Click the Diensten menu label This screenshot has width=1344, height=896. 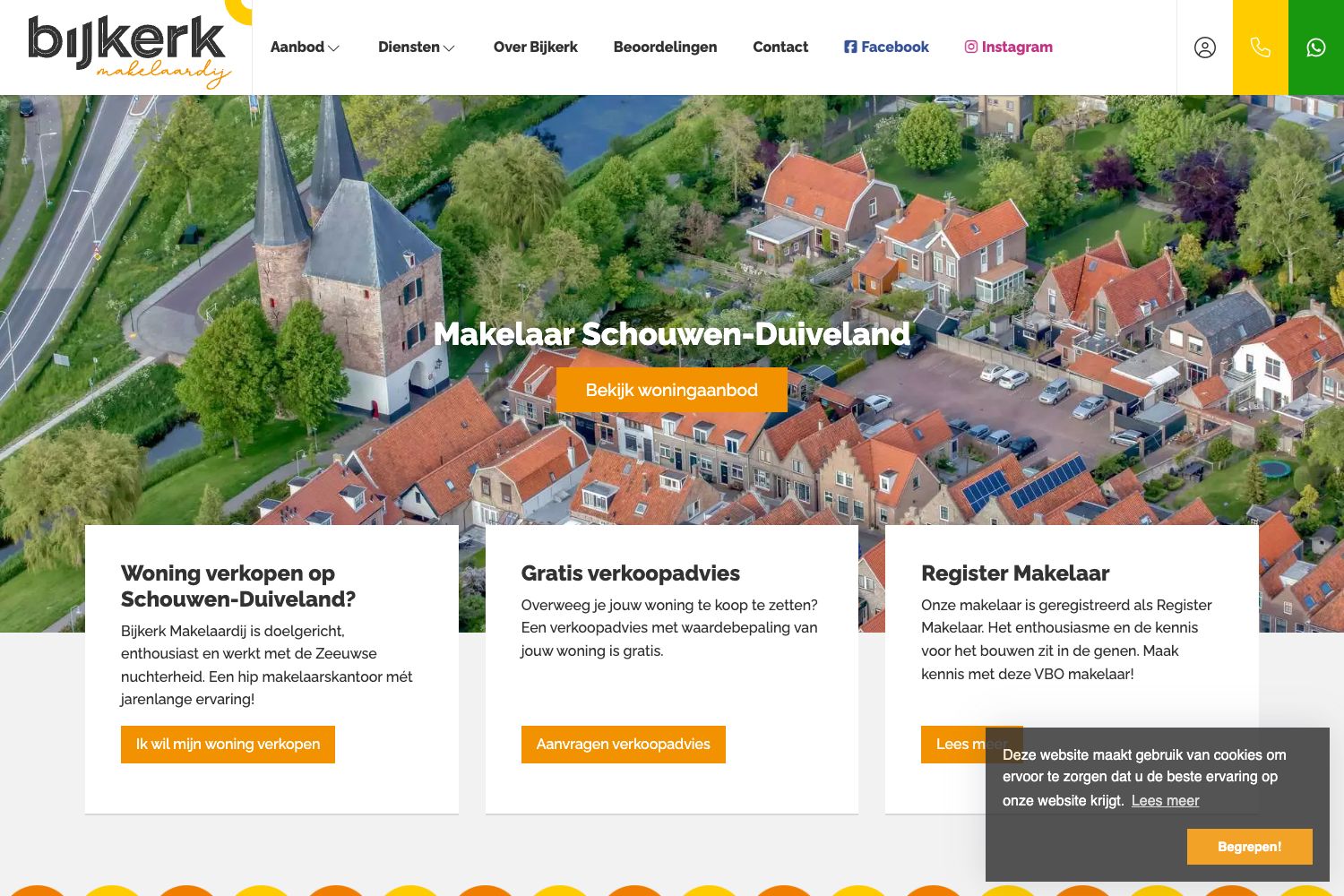click(x=409, y=47)
